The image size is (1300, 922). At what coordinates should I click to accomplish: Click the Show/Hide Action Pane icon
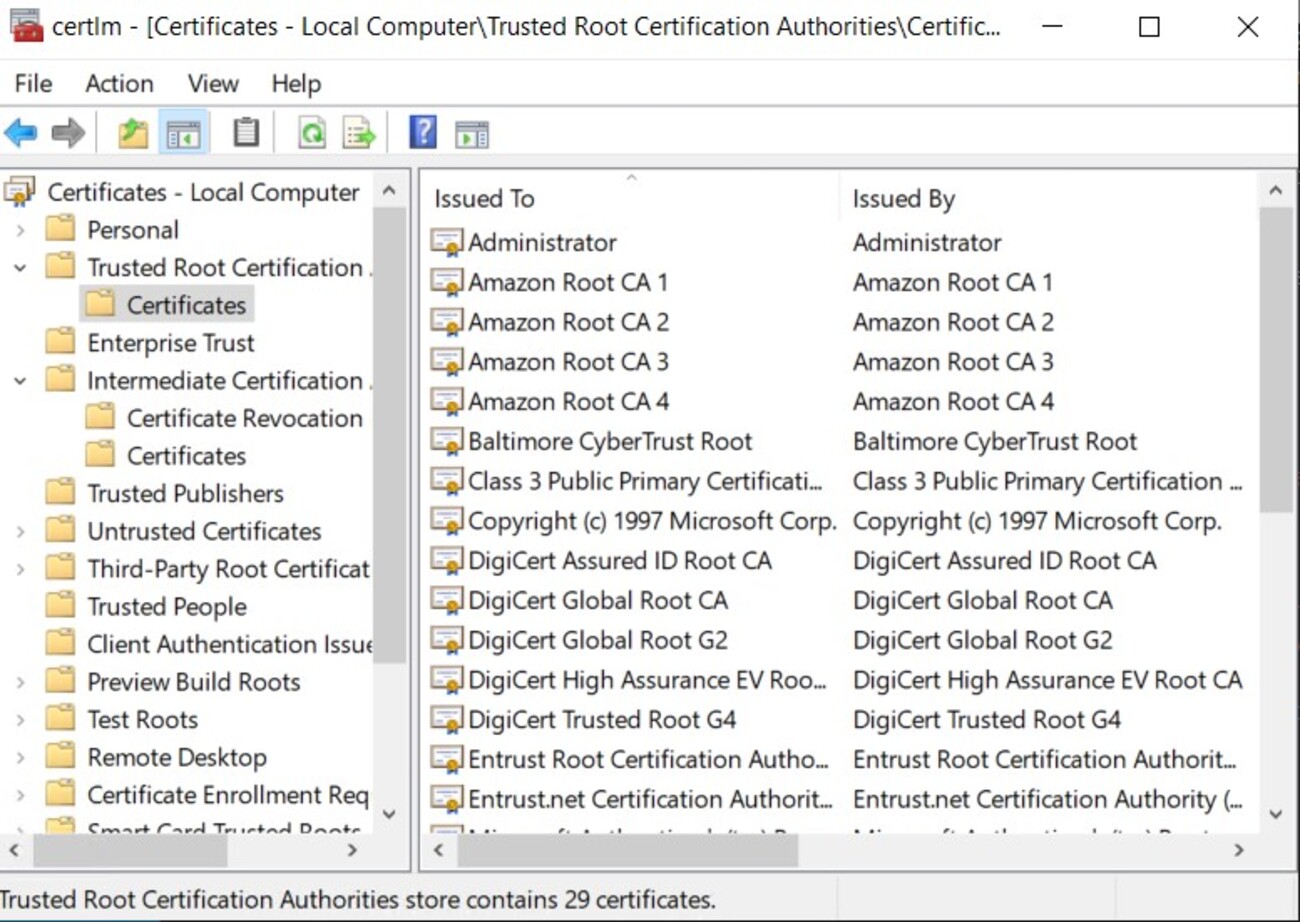472,132
